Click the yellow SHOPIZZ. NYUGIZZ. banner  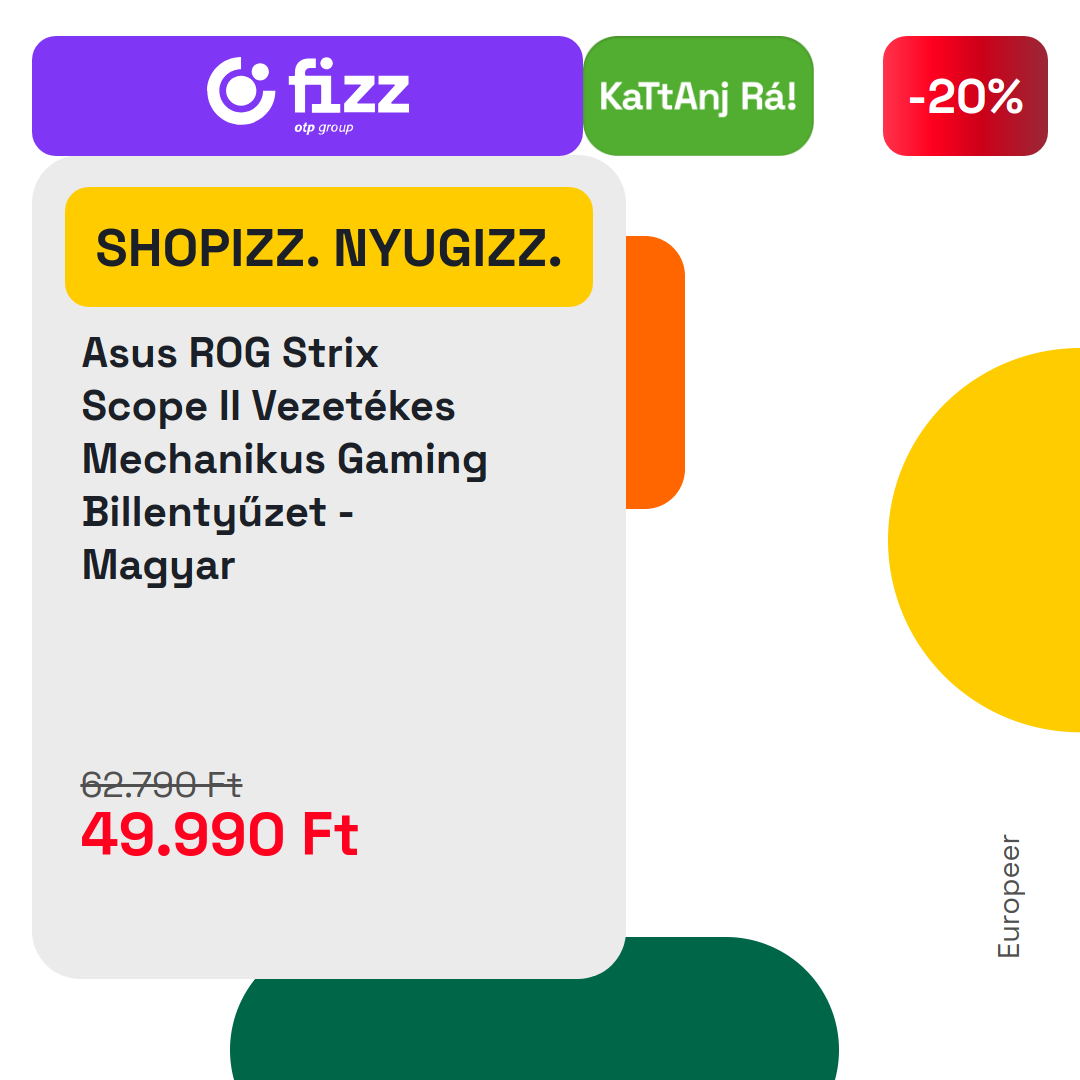coord(329,247)
